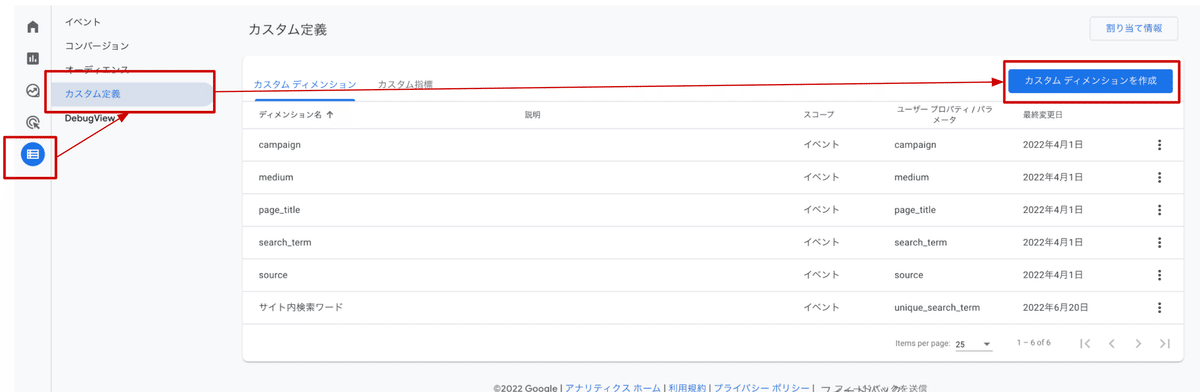Click the source dimension name
This screenshot has width=1200, height=392.
pos(273,275)
